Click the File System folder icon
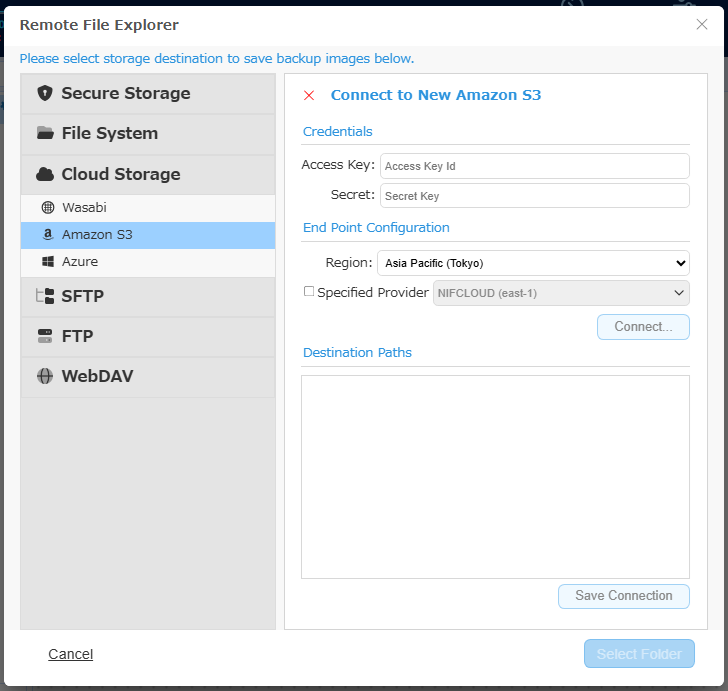The image size is (728, 691). 45,133
